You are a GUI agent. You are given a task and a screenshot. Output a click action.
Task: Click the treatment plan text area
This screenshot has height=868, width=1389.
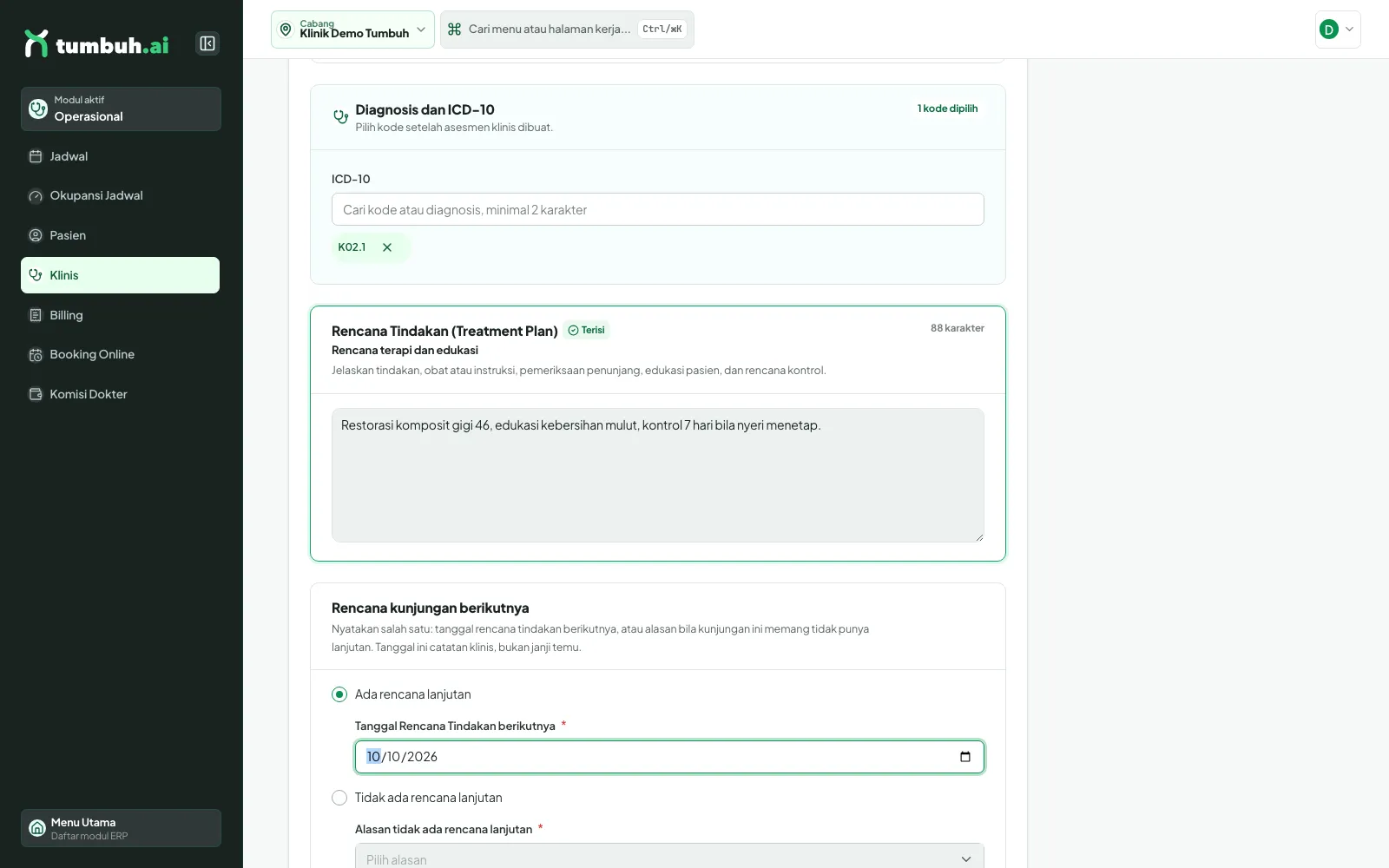click(x=658, y=475)
